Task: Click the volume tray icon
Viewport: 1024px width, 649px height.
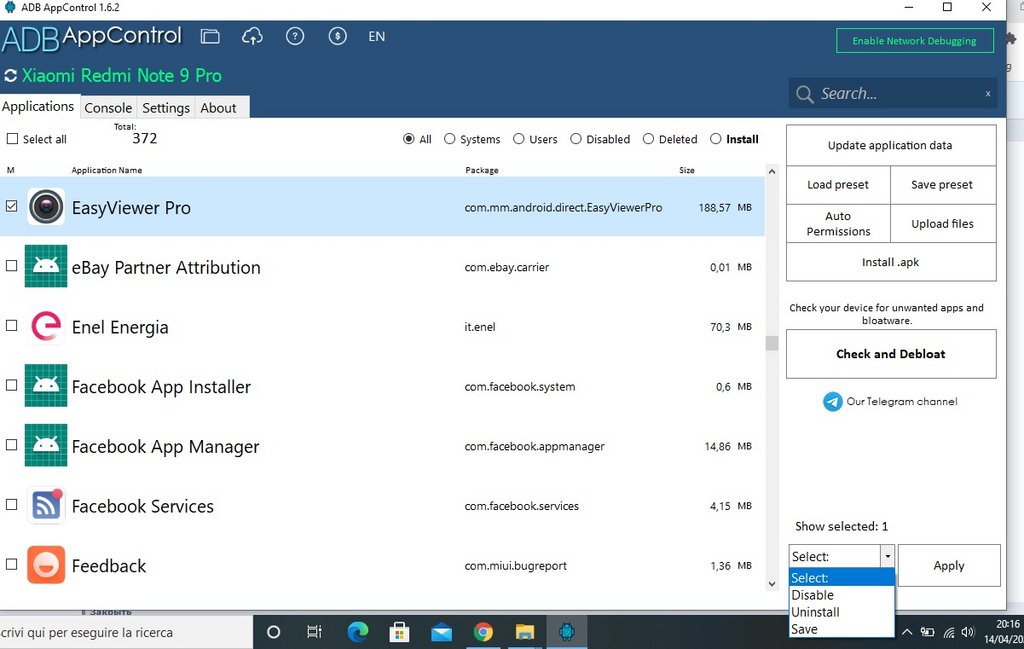Action: (968, 632)
